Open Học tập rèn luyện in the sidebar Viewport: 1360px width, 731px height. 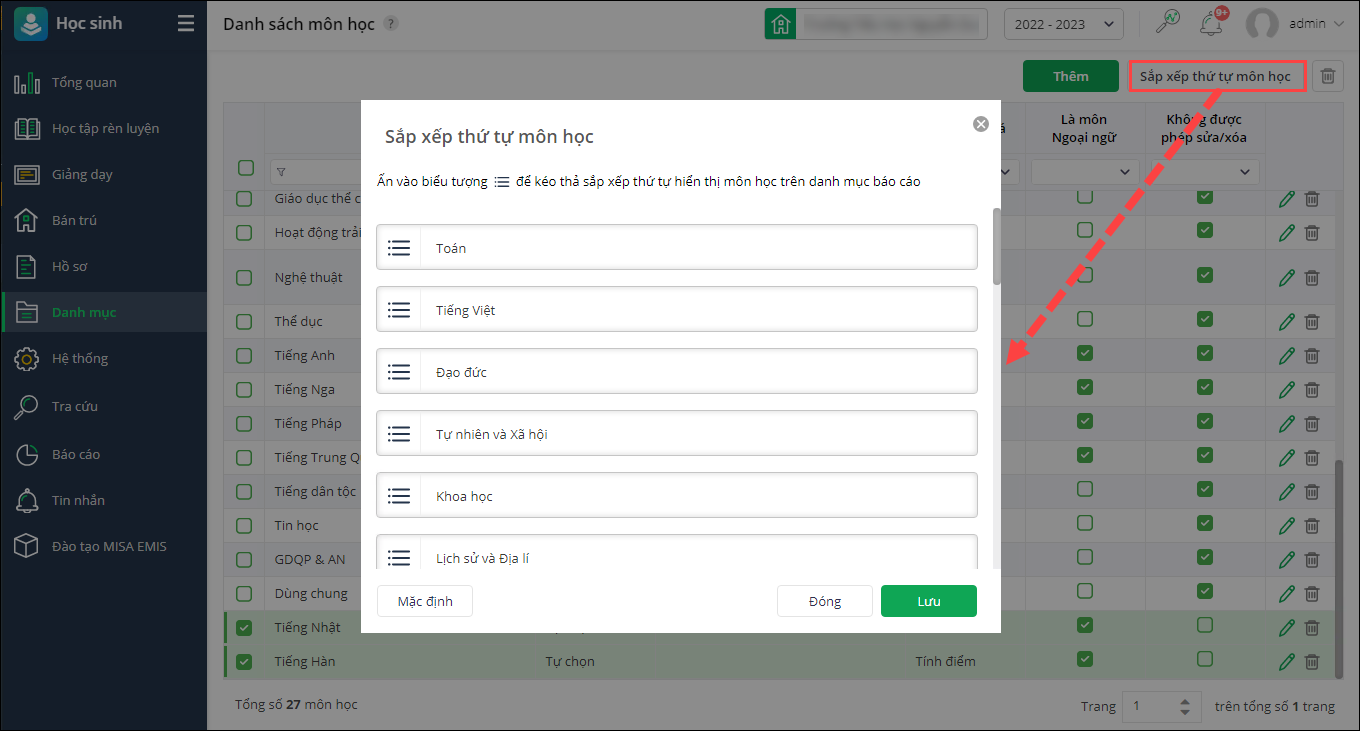click(x=104, y=128)
